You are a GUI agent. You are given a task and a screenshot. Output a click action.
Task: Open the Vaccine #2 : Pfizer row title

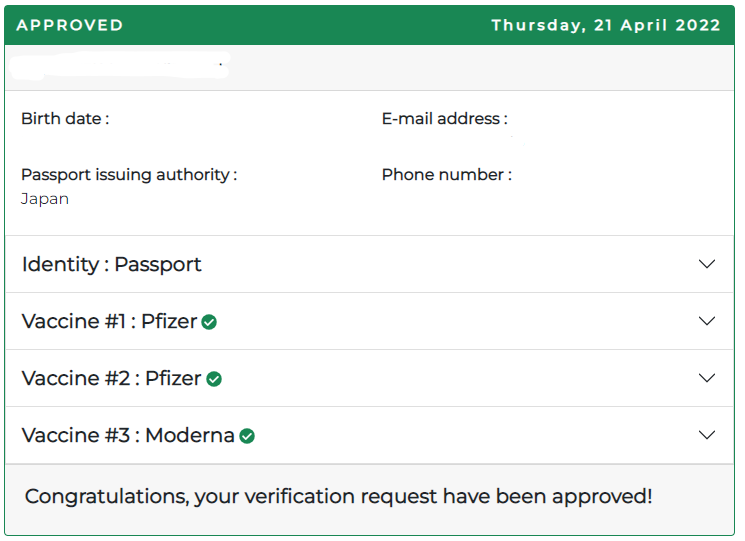tap(112, 379)
